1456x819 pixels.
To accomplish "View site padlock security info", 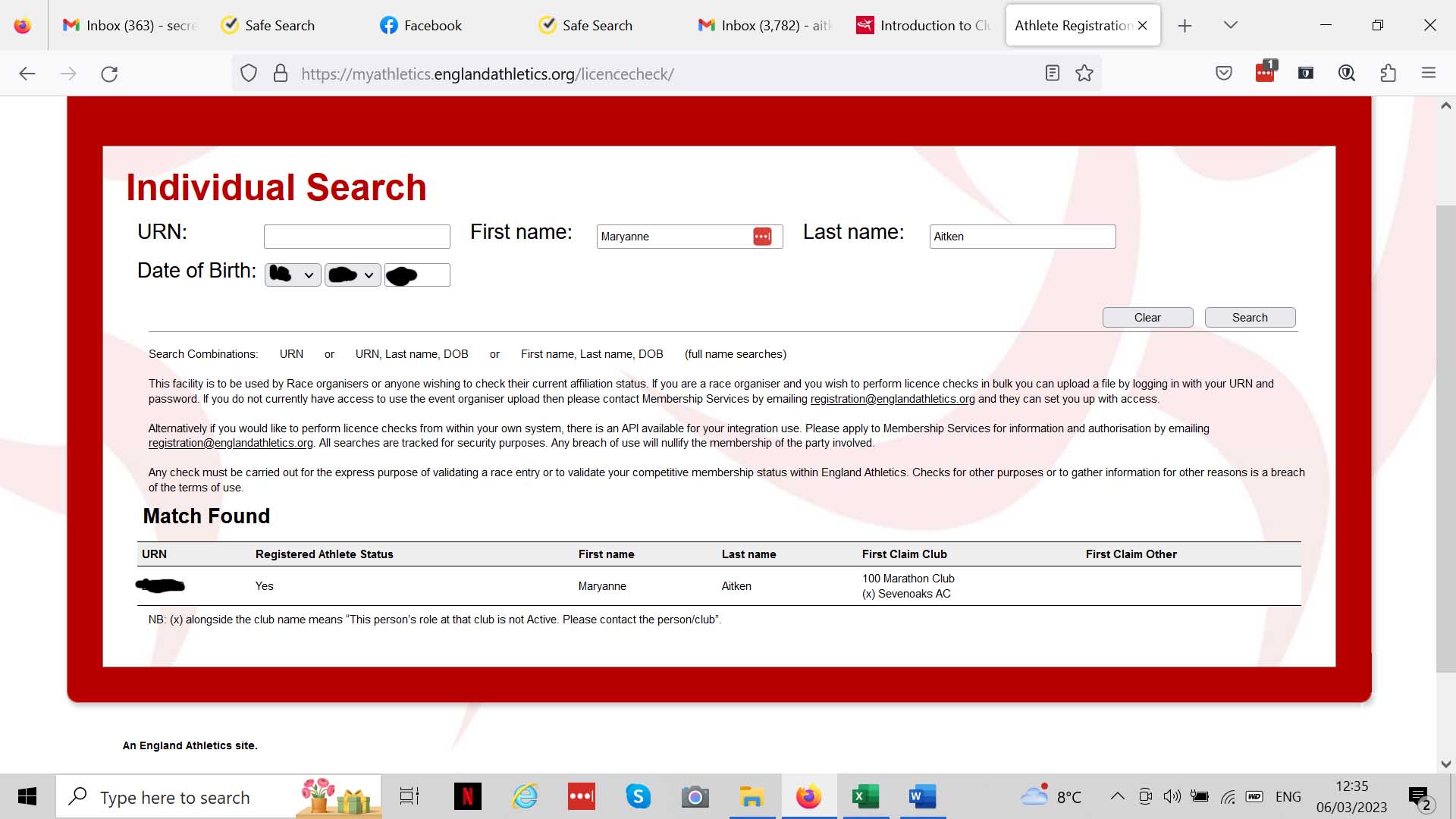I will point(281,74).
